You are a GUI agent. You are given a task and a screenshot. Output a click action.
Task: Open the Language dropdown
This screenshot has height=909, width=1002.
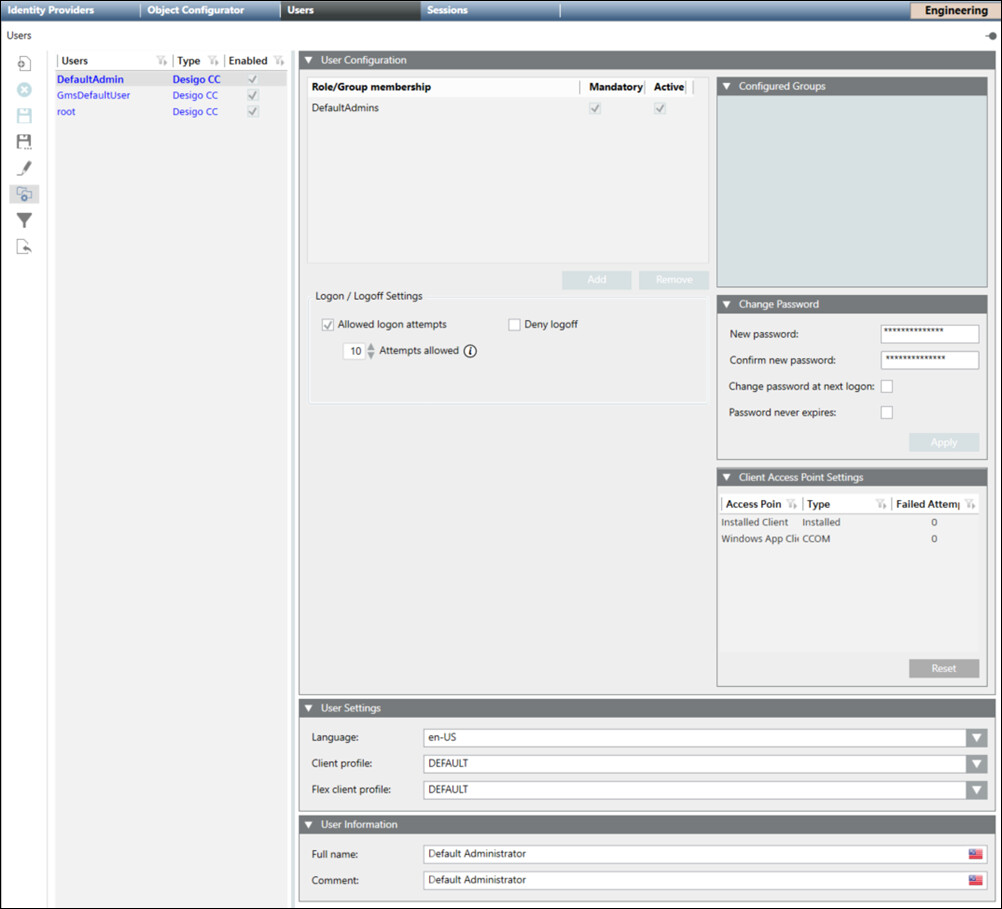[x=976, y=738]
